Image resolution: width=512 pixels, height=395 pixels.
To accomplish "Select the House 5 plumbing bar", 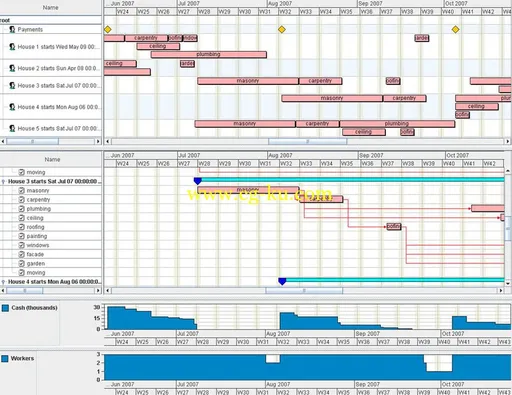I will pos(397,124).
